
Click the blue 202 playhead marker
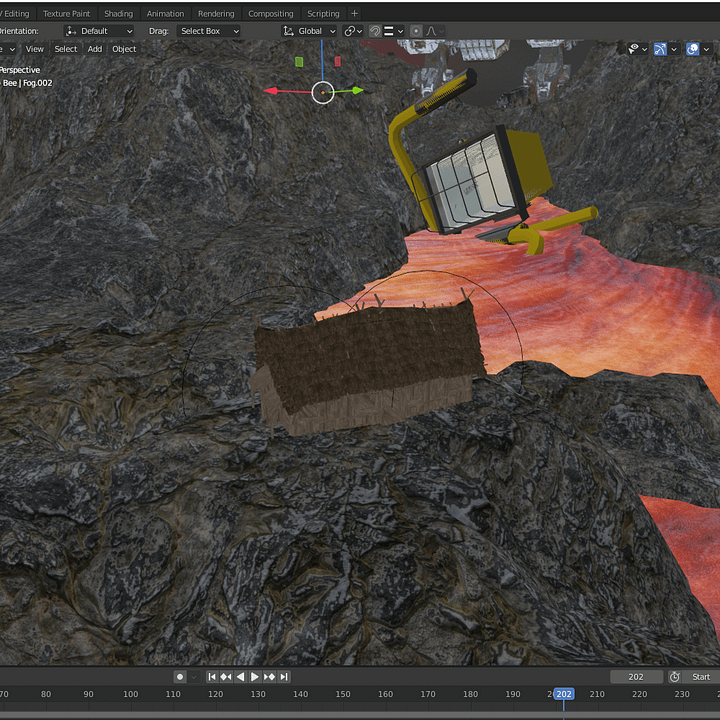564,694
